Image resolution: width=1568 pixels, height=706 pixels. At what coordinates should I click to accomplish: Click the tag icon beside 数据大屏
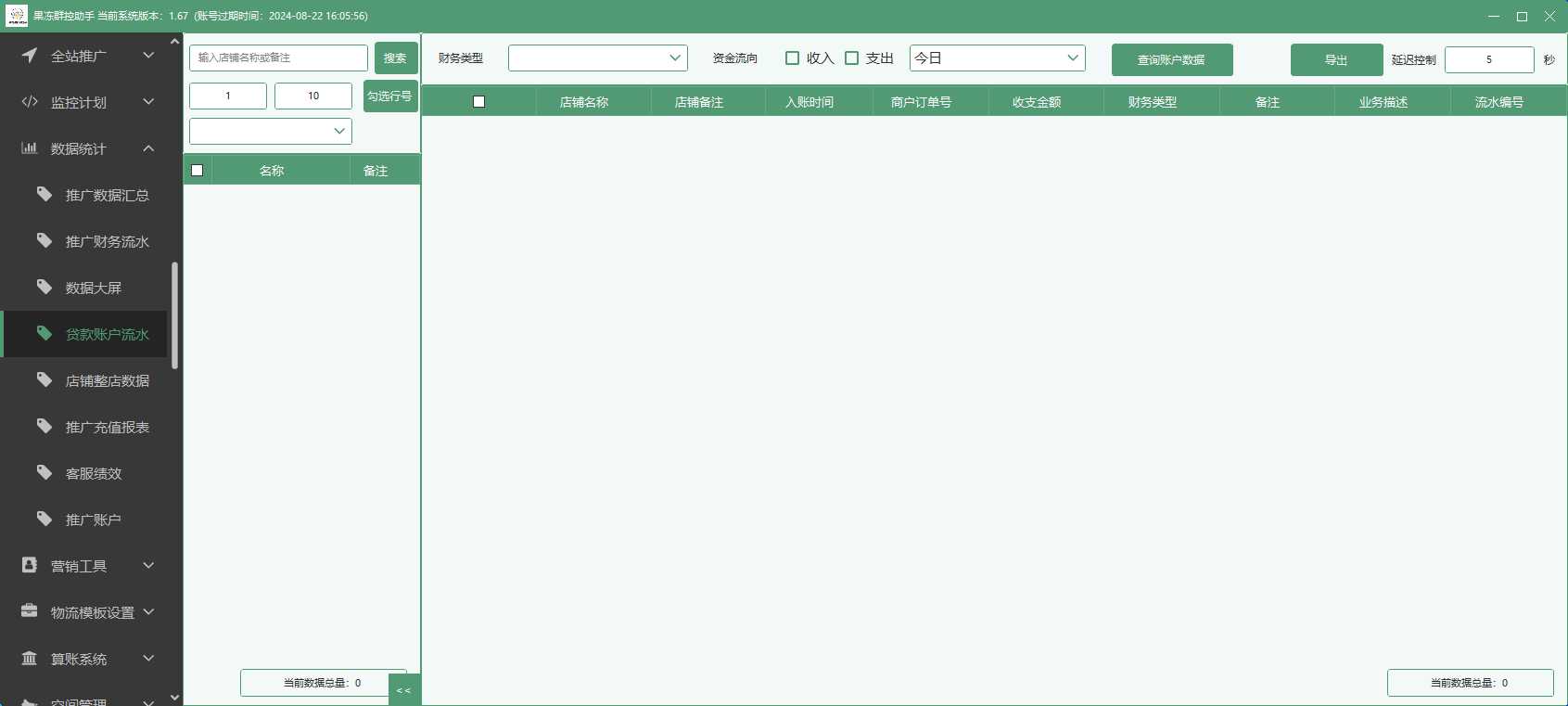pyautogui.click(x=45, y=288)
